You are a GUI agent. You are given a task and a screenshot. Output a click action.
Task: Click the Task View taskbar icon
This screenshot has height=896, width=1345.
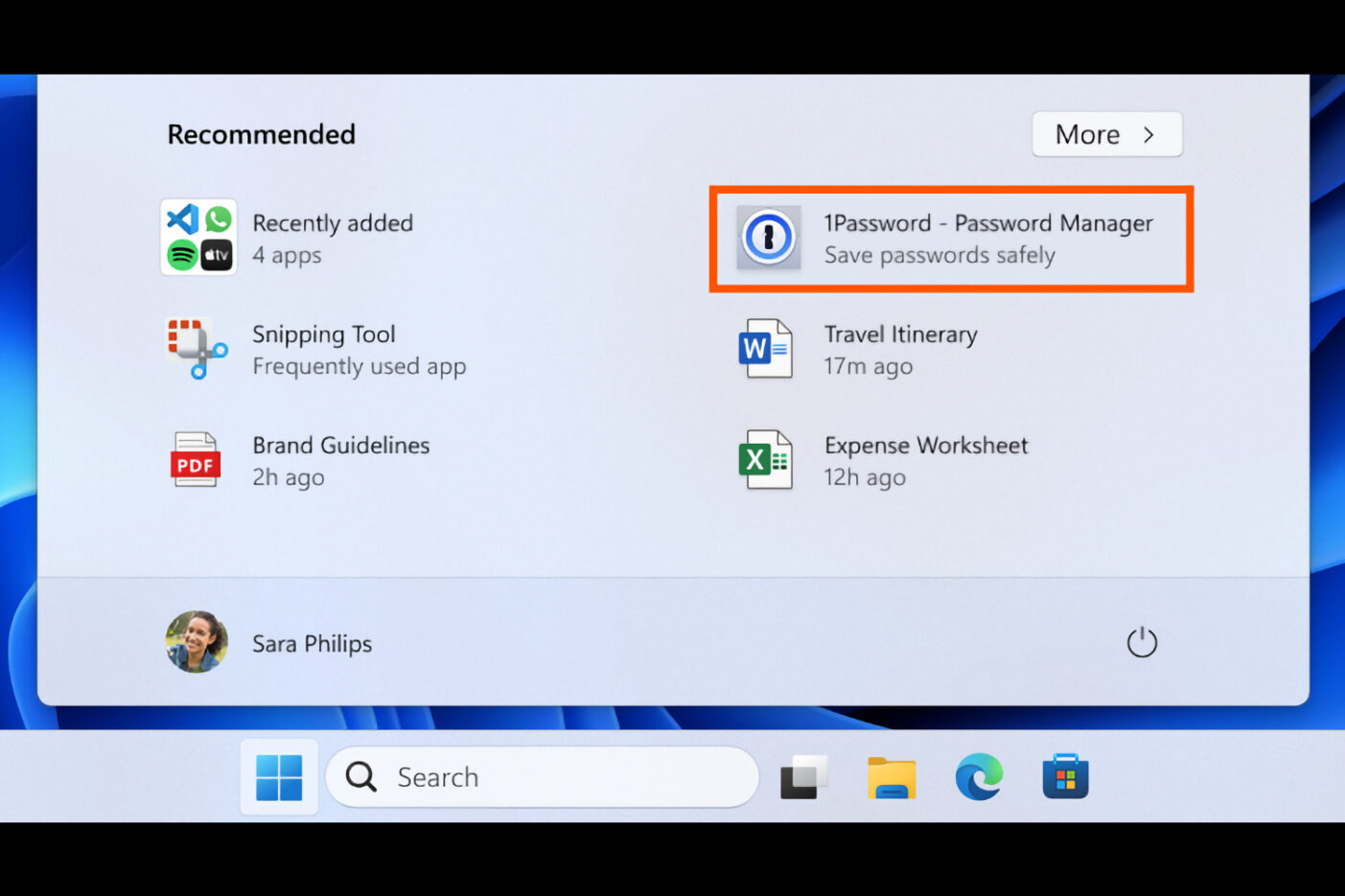click(803, 777)
